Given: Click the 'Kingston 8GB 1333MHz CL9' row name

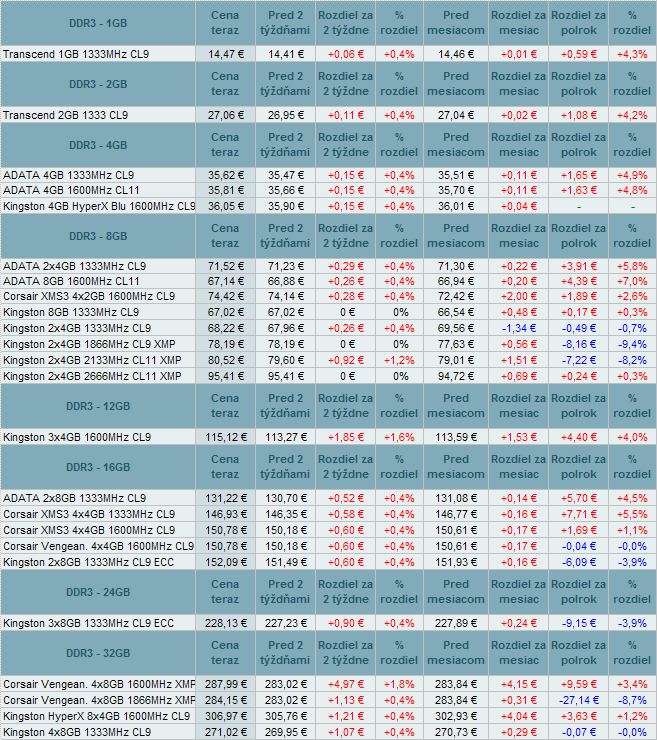Looking at the screenshot, I should 71,312.
